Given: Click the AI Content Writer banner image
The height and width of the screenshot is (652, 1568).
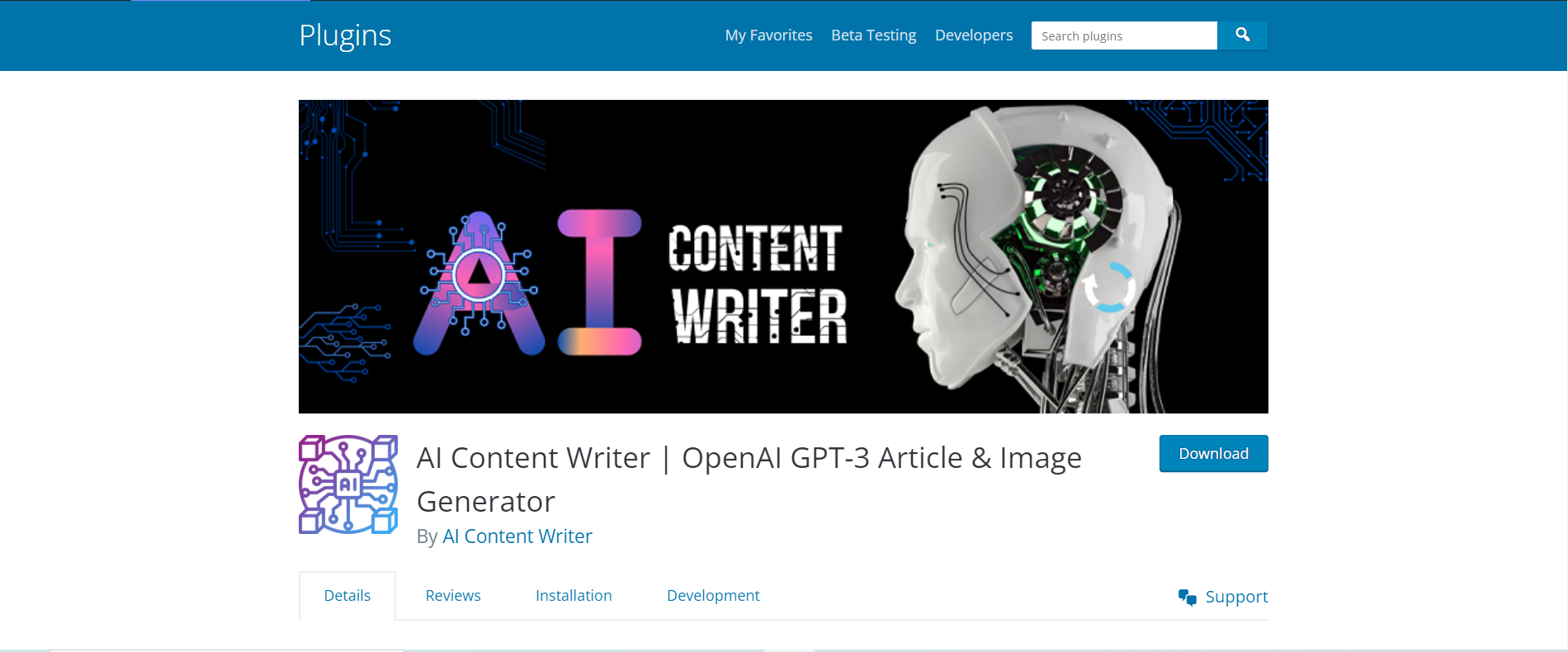Looking at the screenshot, I should (783, 257).
